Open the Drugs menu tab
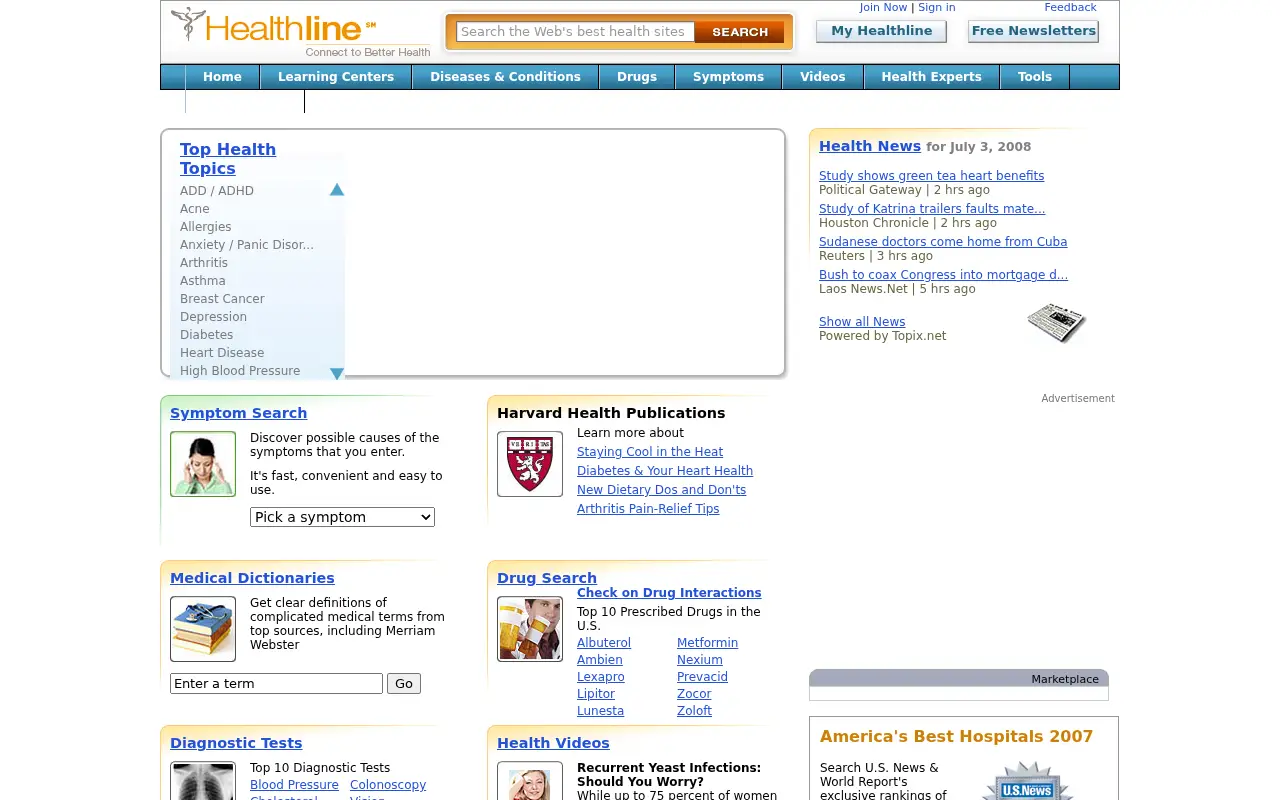The height and width of the screenshot is (800, 1280). click(637, 77)
